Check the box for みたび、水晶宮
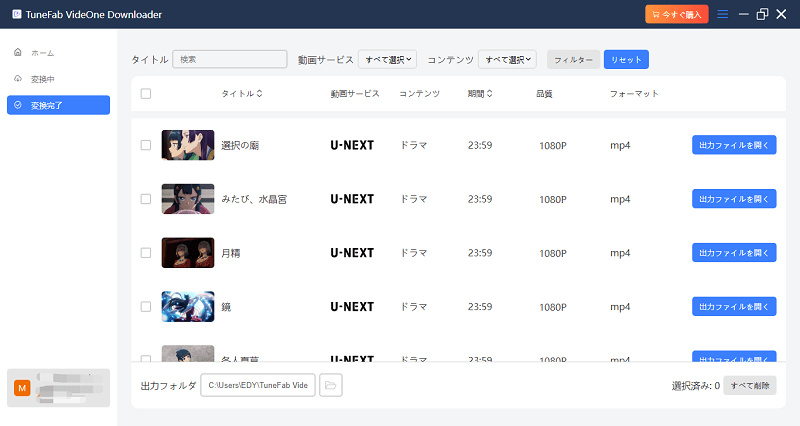Viewport: 800px width, 426px height. tap(146, 199)
